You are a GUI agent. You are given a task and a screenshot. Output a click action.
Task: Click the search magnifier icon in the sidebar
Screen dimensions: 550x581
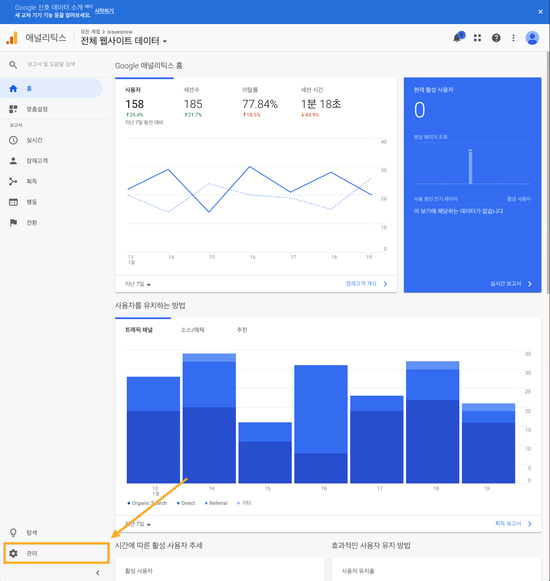point(13,65)
